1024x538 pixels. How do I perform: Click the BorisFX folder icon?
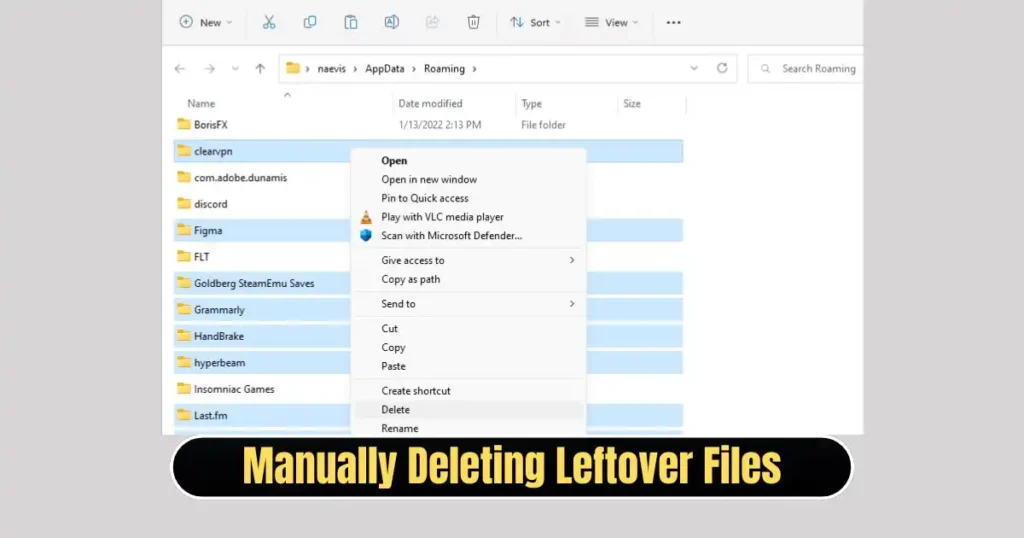point(184,124)
